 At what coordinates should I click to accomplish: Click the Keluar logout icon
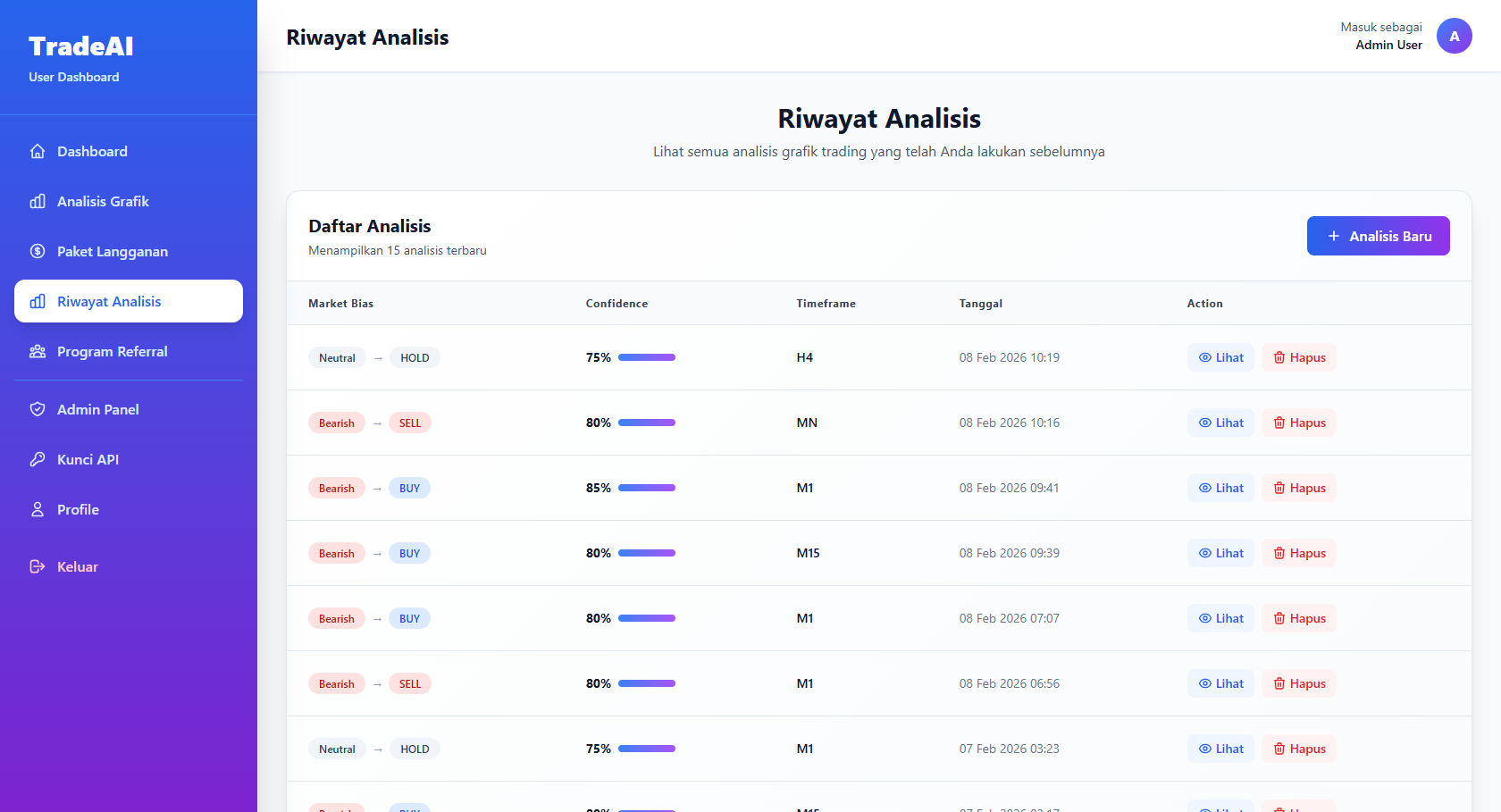click(x=38, y=567)
